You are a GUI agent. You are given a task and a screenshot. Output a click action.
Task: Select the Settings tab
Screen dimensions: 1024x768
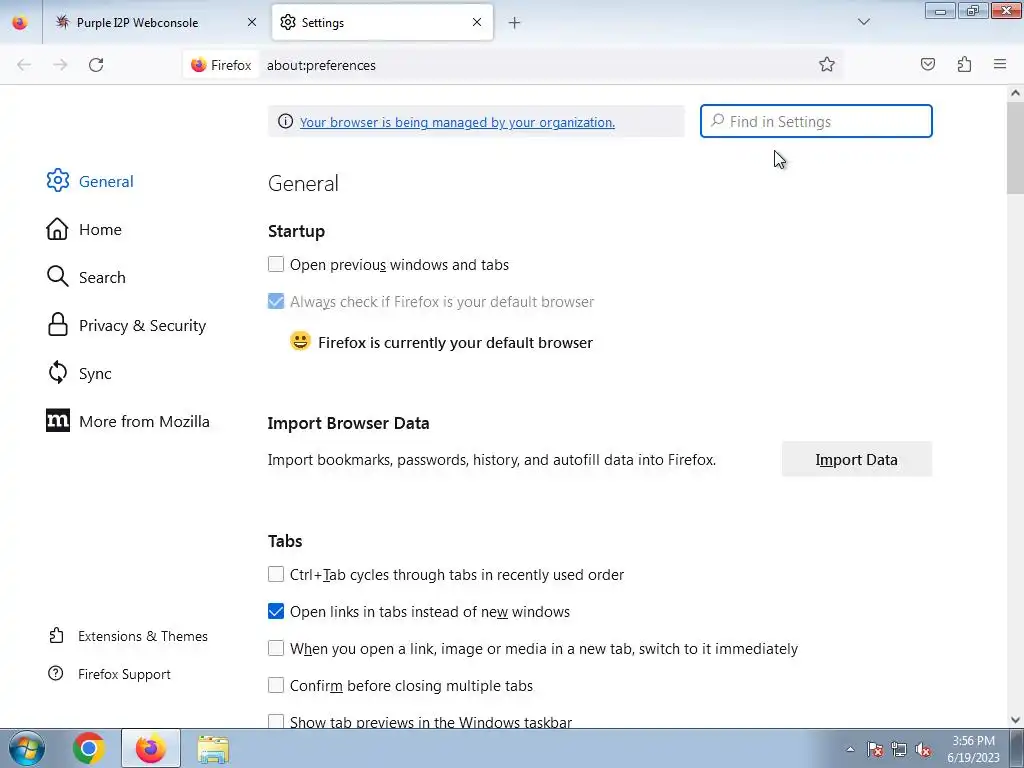pyautogui.click(x=382, y=22)
